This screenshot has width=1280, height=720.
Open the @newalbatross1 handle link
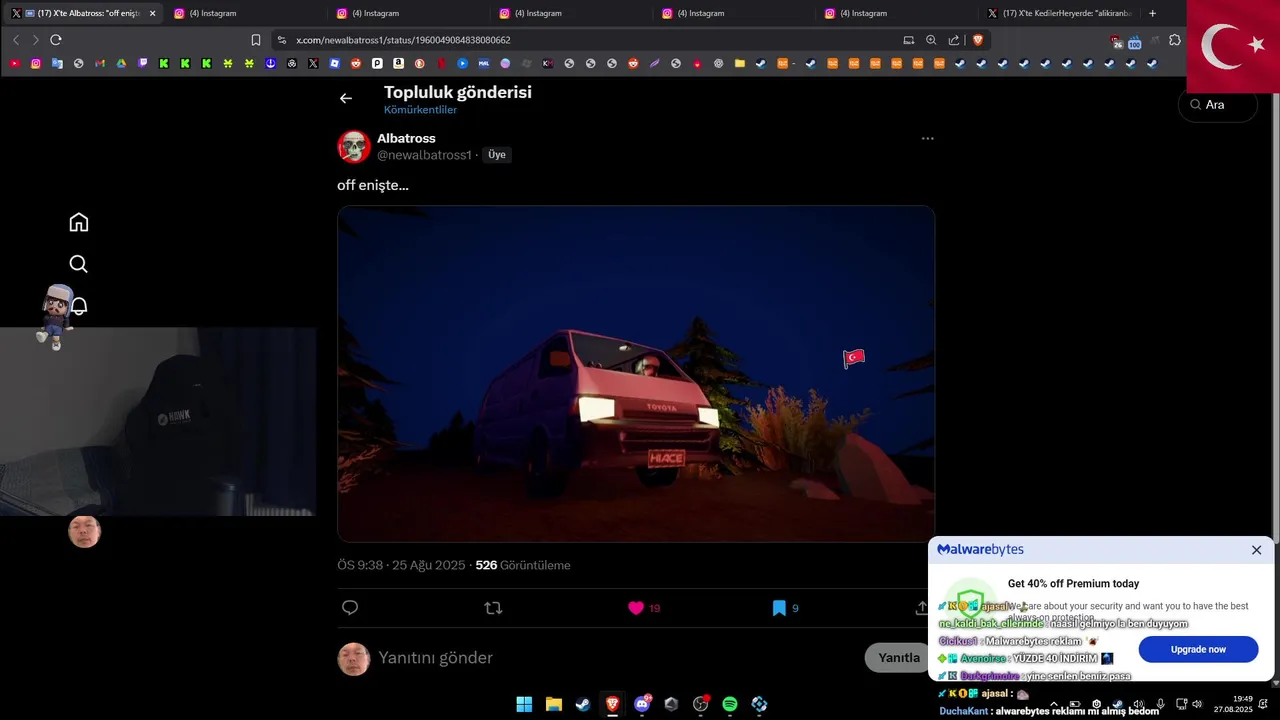[424, 155]
